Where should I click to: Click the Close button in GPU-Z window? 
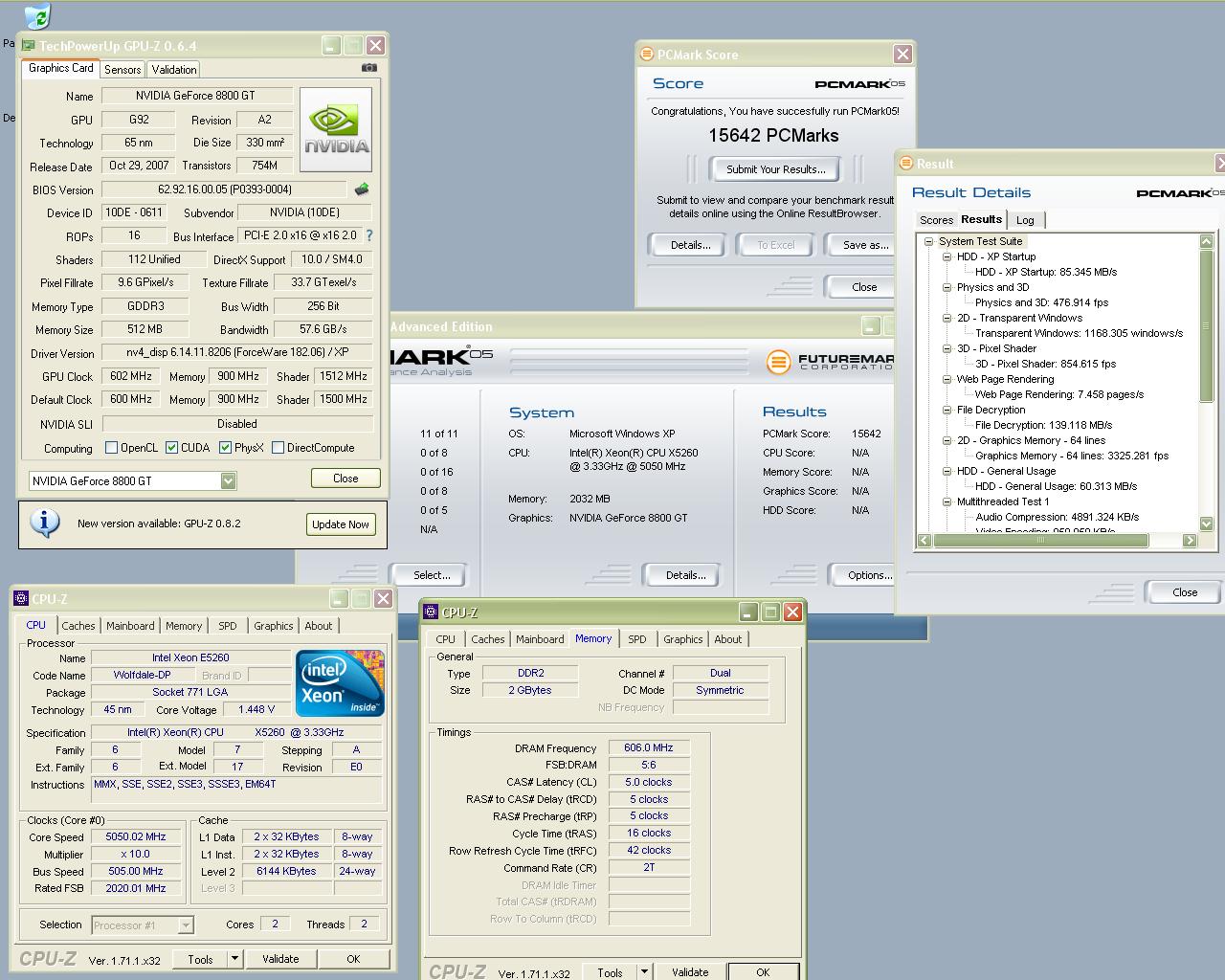pos(345,479)
